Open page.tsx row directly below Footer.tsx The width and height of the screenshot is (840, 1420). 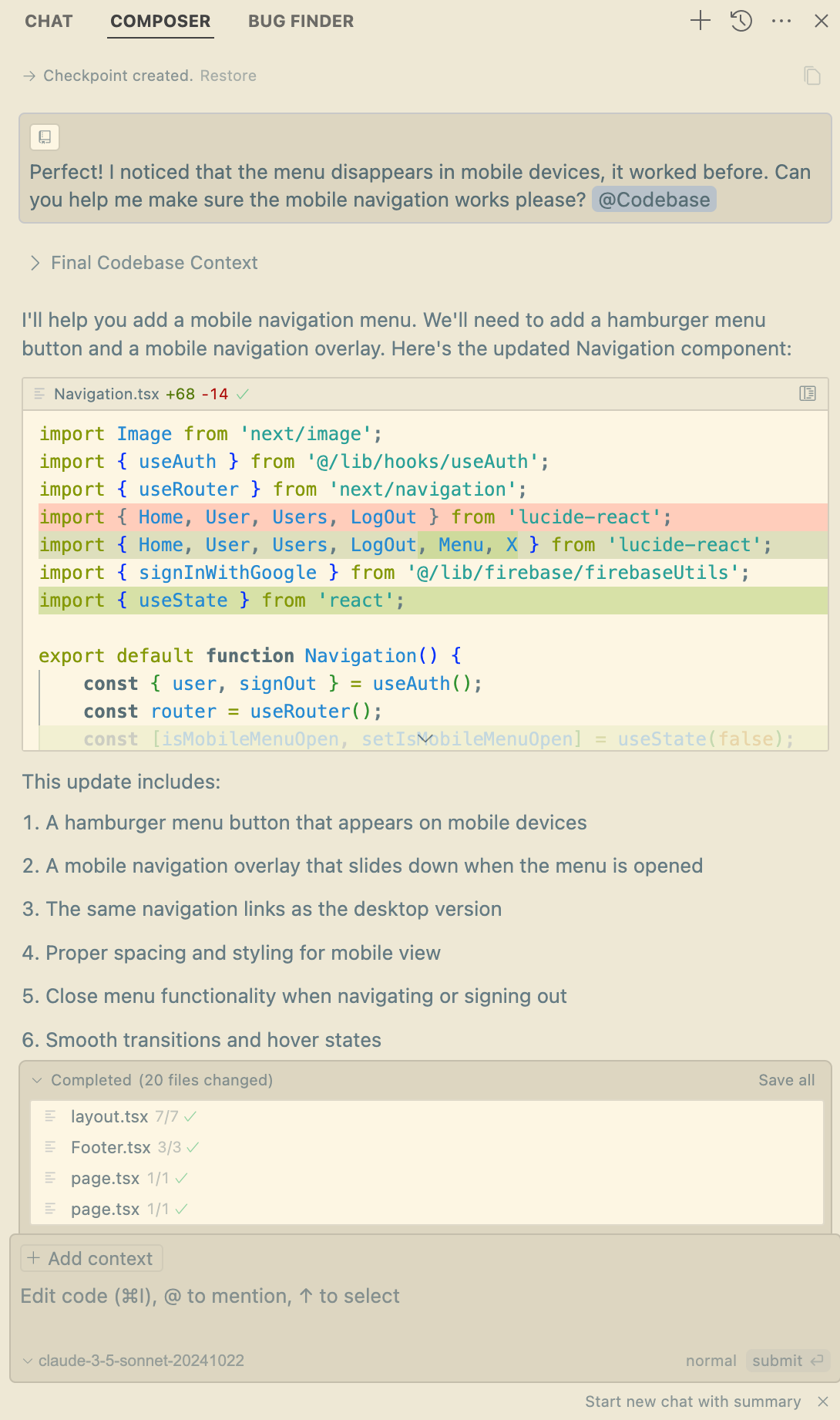pyautogui.click(x=427, y=1178)
